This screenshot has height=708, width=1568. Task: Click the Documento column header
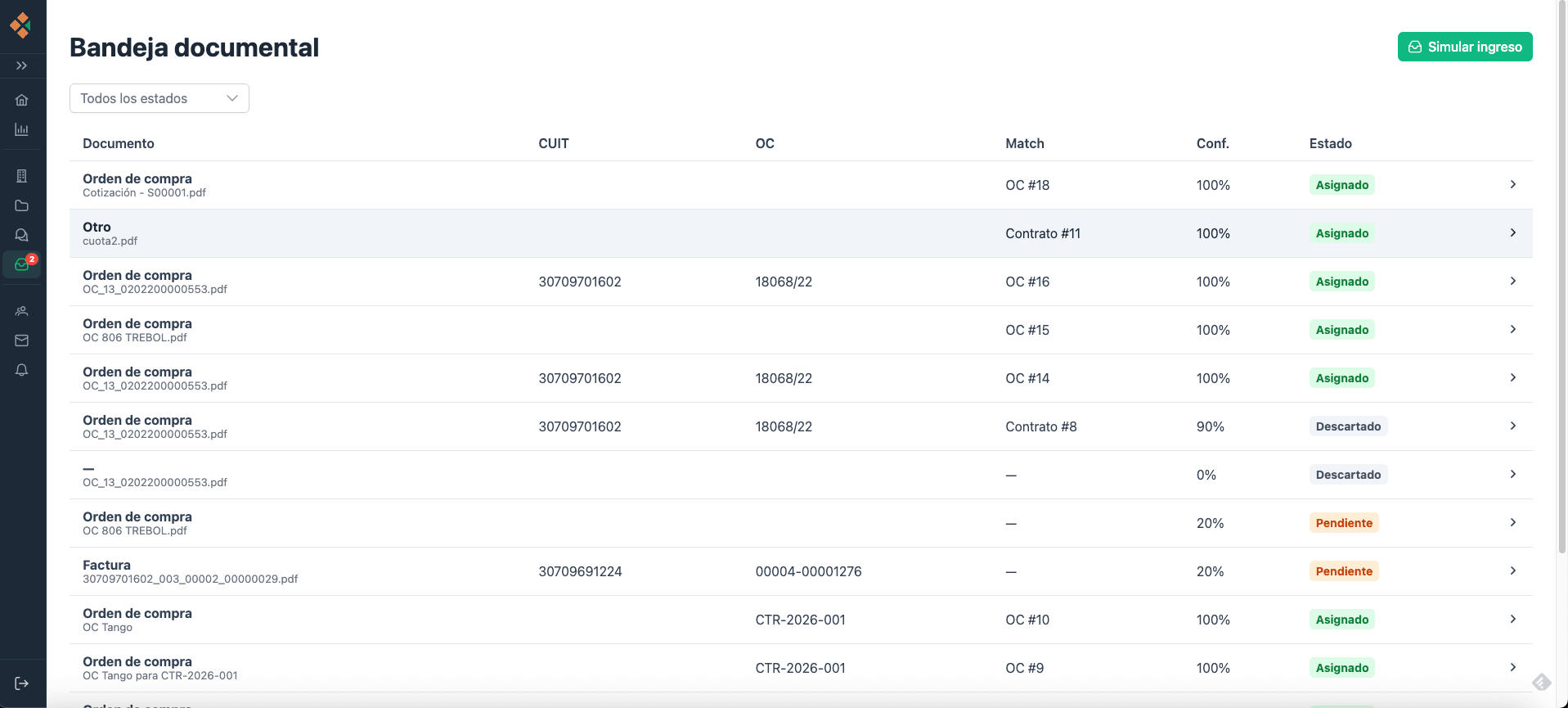(119, 143)
